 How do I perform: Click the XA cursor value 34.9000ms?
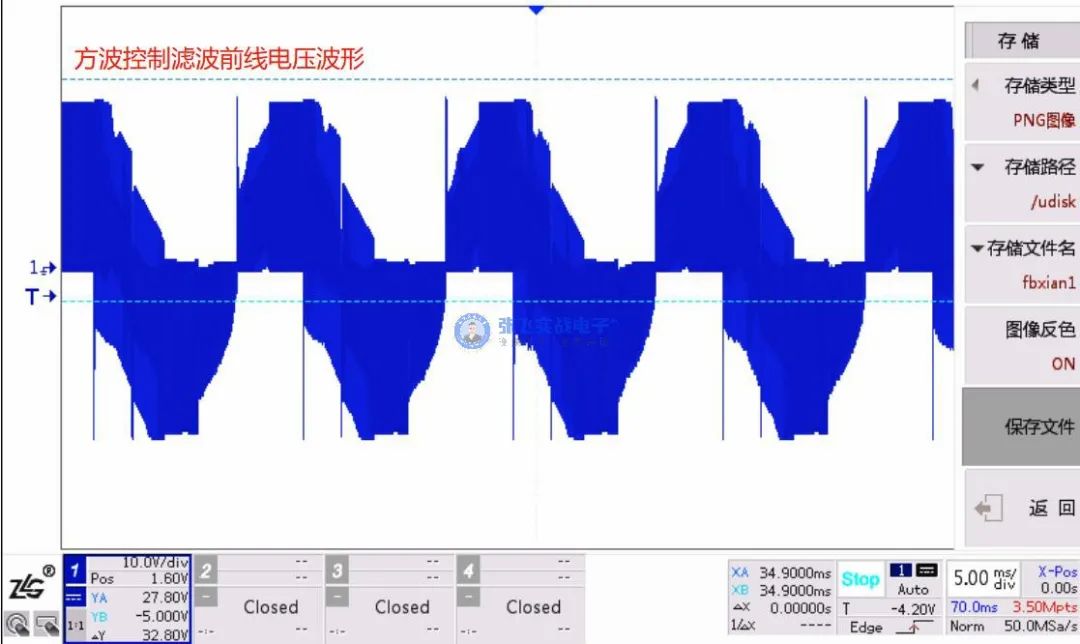pyautogui.click(x=796, y=572)
